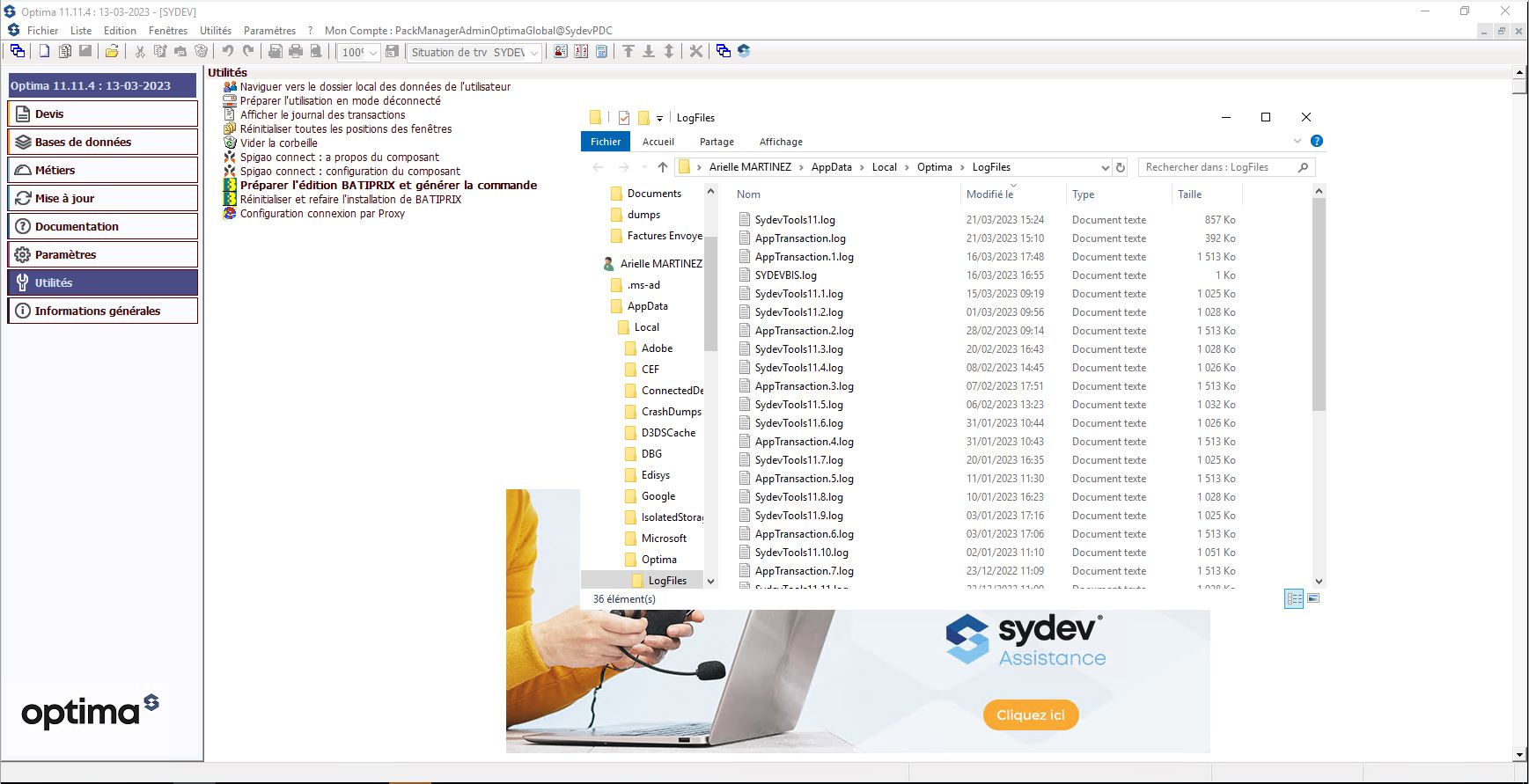Switch to the Accueil tab in Explorer
Viewport: 1529px width, 784px height.
(658, 142)
